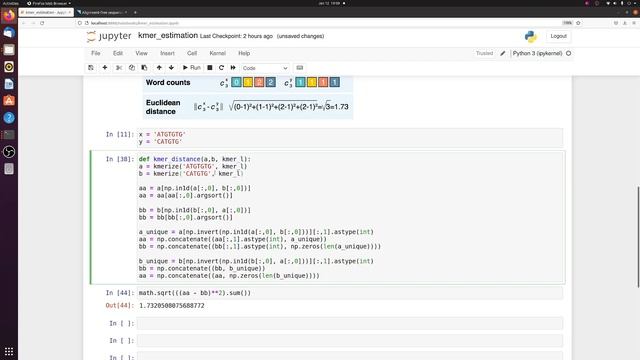Click the Trusted notebook indicator
640x360 pixels.
coord(484,53)
